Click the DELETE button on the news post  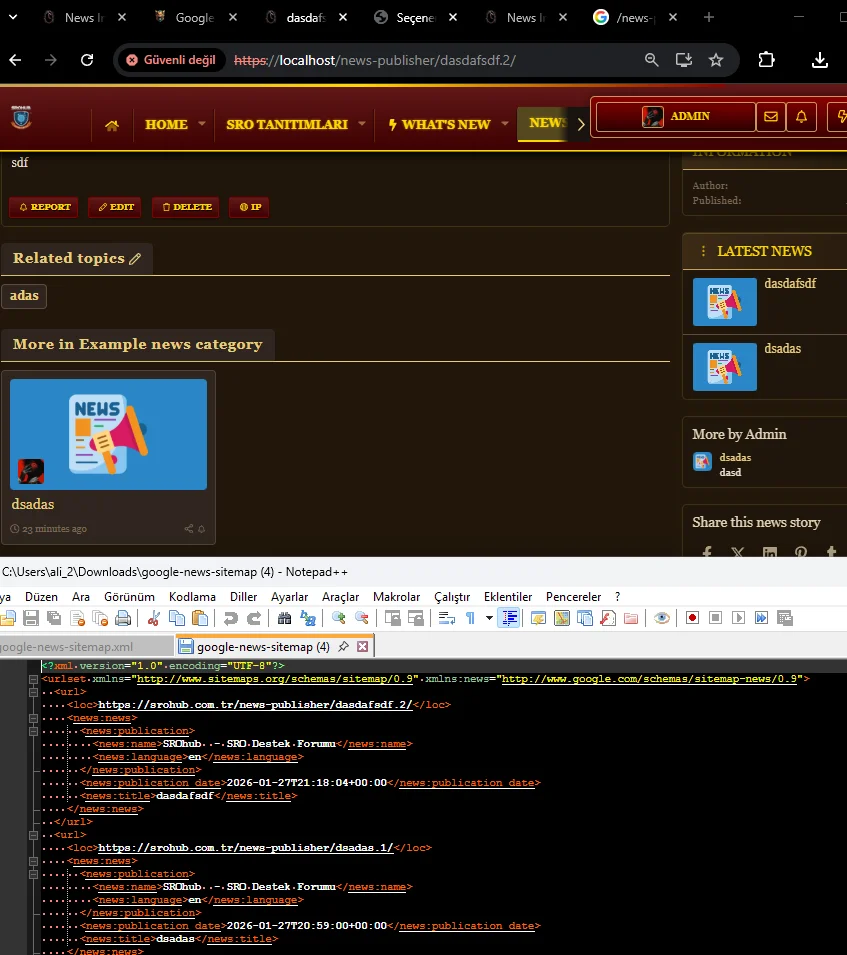185,207
